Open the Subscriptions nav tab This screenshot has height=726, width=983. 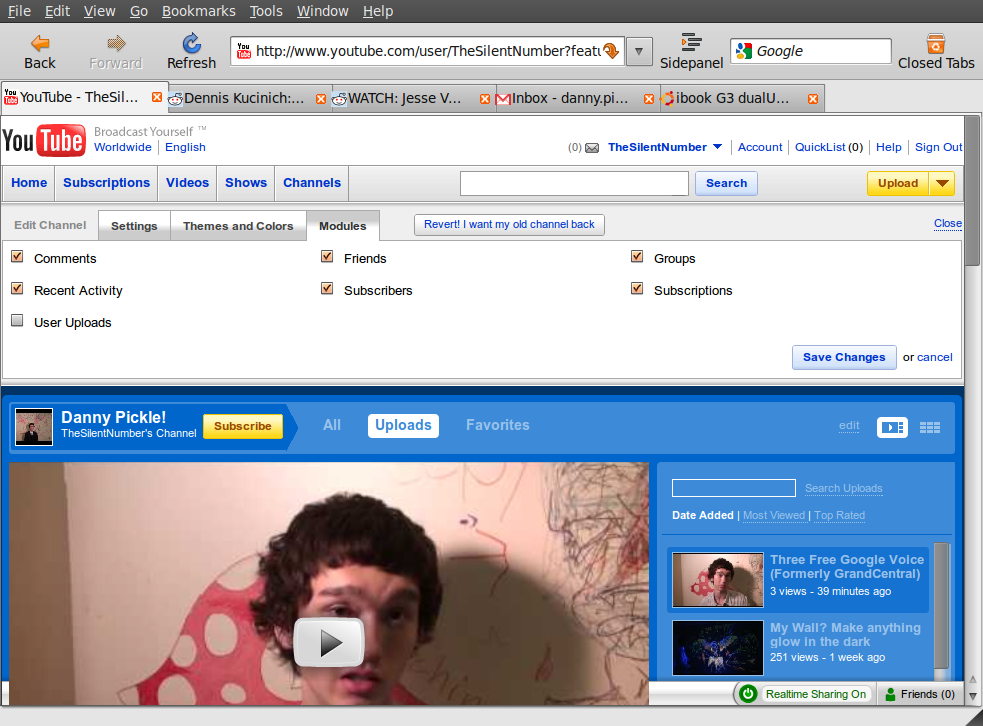(107, 183)
